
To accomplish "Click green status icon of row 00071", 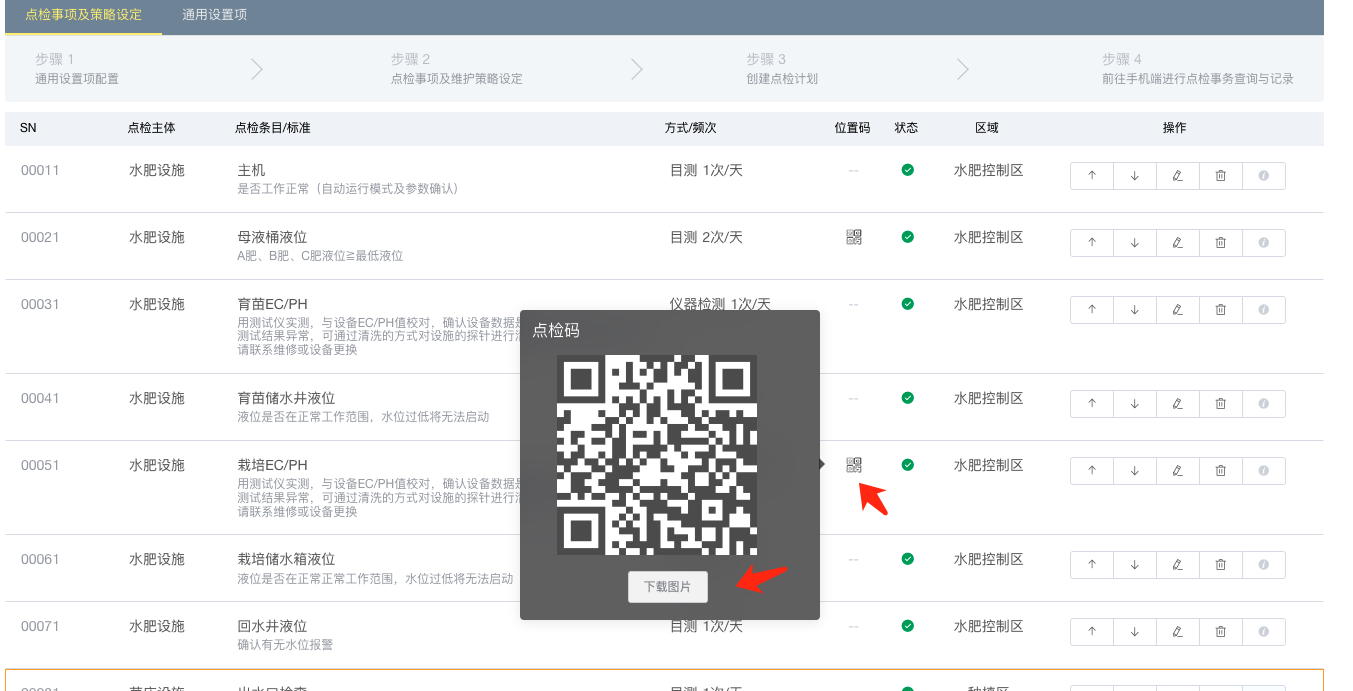I will (907, 626).
